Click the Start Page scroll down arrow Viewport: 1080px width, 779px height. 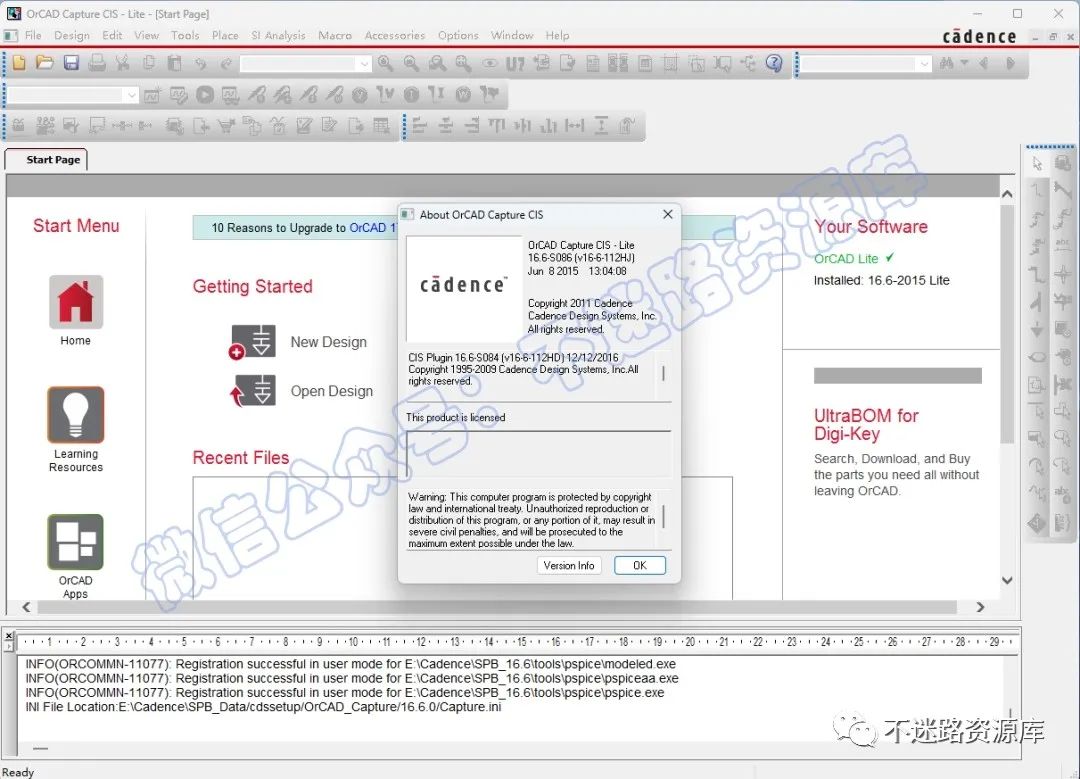tap(1007, 581)
